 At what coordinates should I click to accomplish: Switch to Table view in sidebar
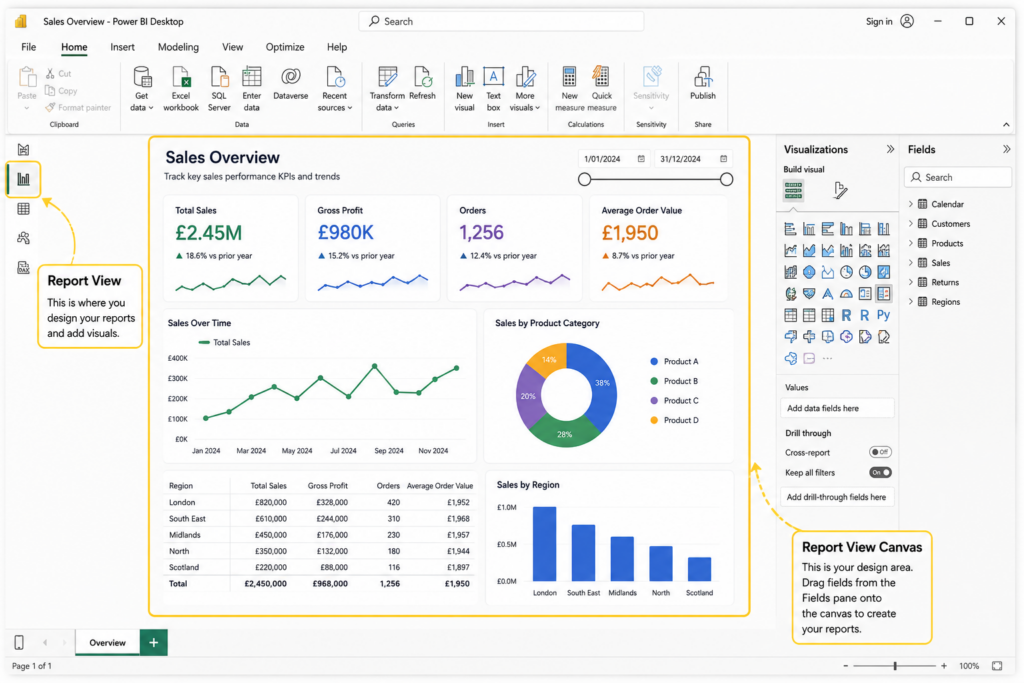24,209
